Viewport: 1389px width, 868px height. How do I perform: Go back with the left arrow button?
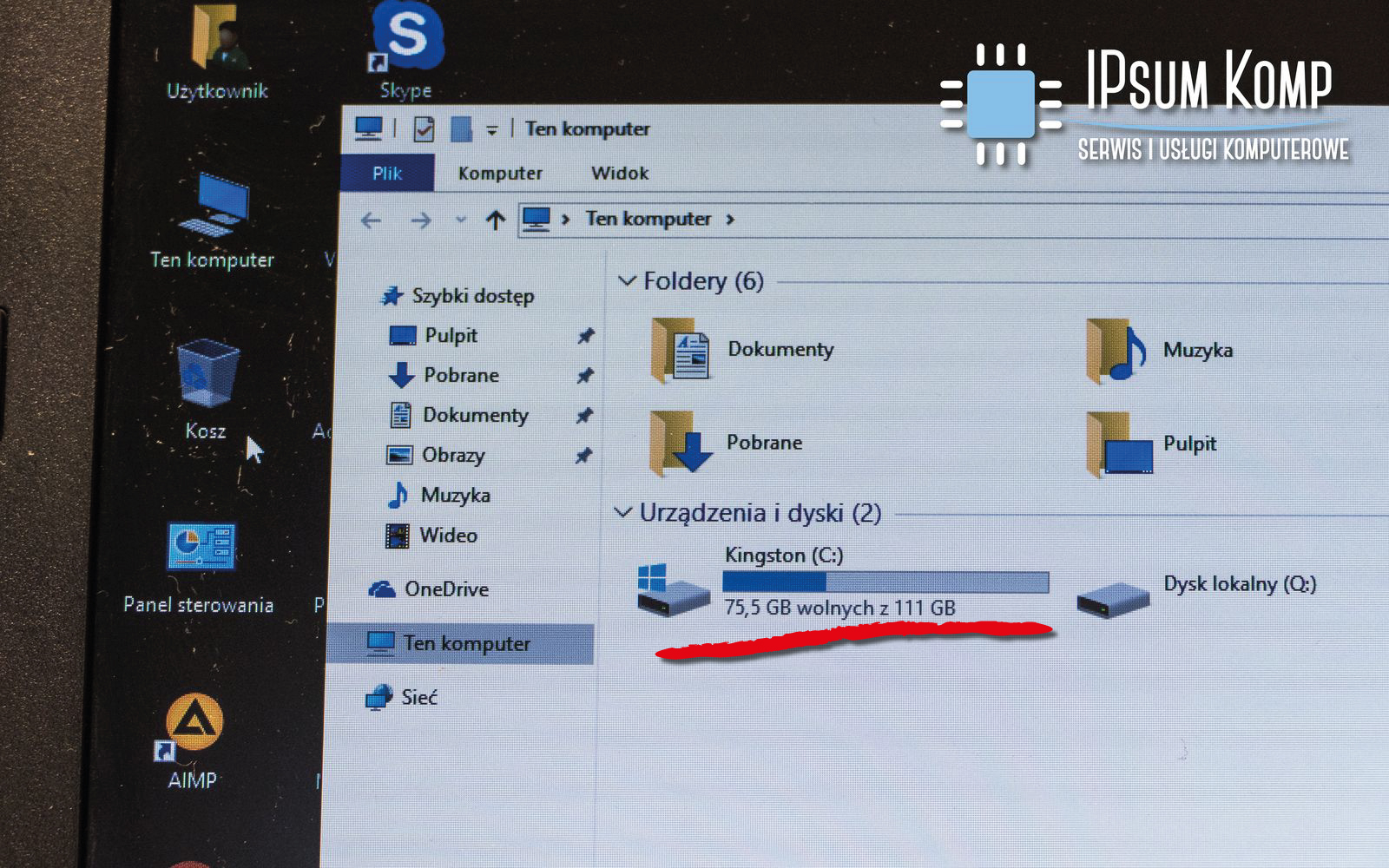tap(371, 220)
